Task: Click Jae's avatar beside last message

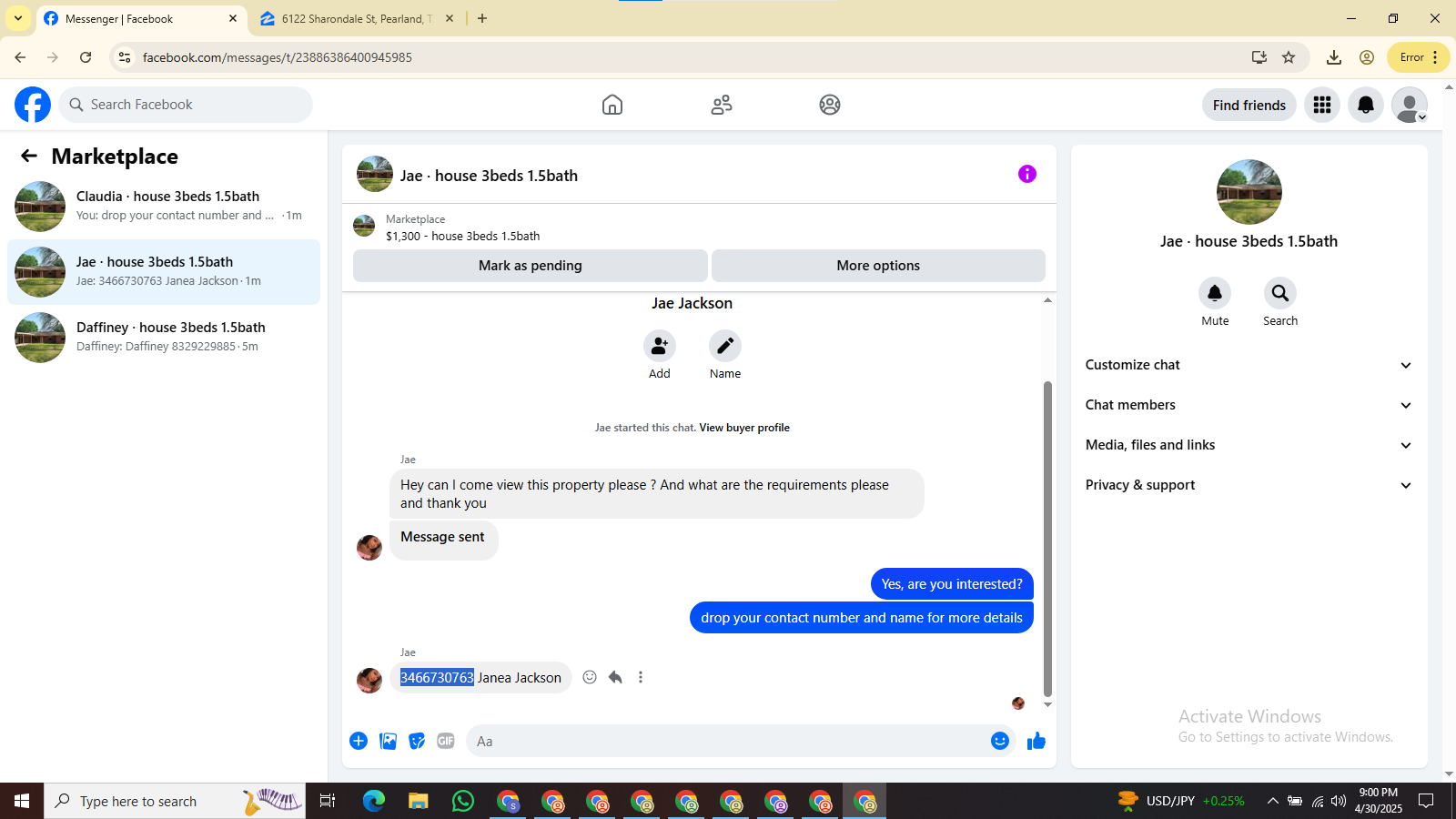Action: tap(369, 680)
